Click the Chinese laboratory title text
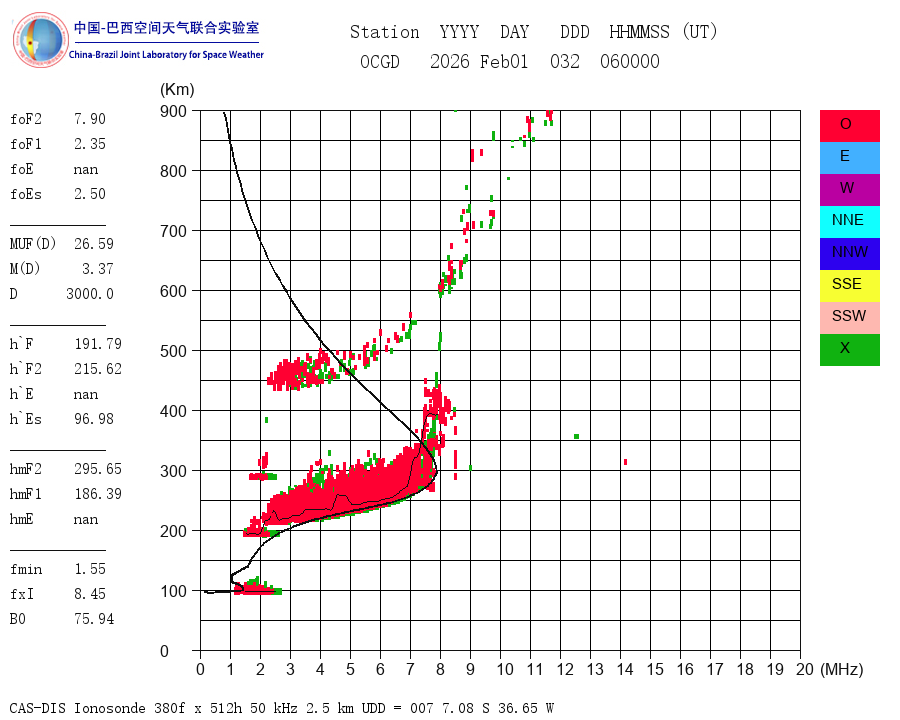The height and width of the screenshot is (720, 900). pos(166,28)
